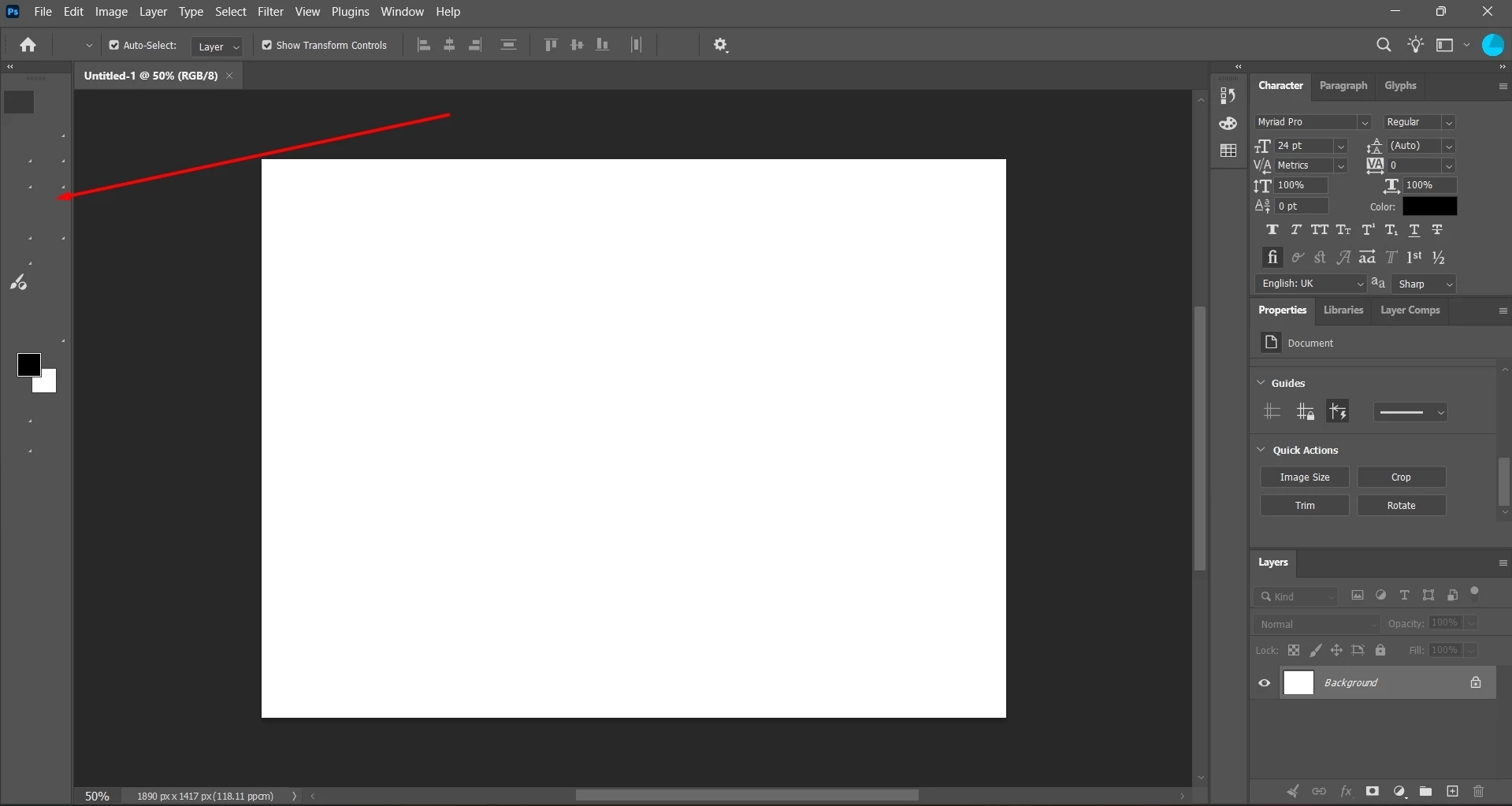This screenshot has width=1512, height=806.
Task: Open the gear settings icon in options bar
Action: click(720, 45)
